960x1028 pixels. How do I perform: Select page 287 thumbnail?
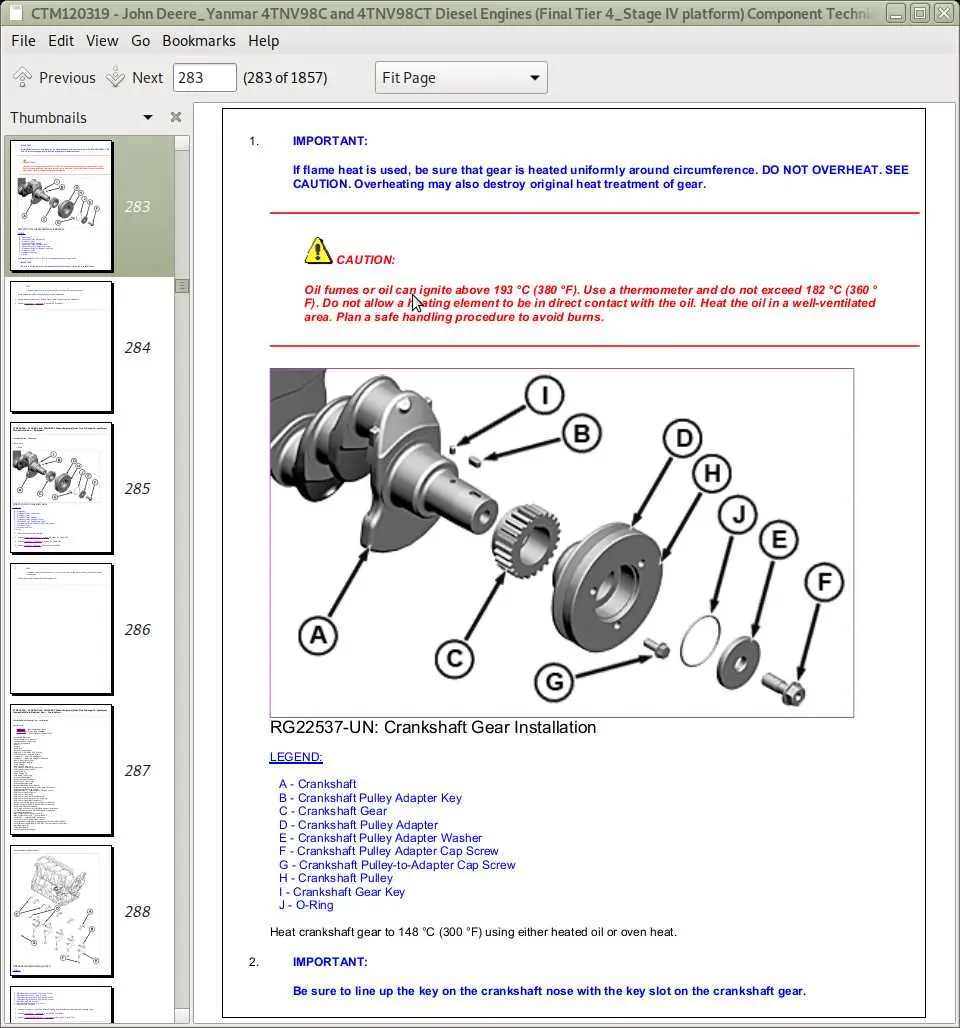[x=62, y=770]
